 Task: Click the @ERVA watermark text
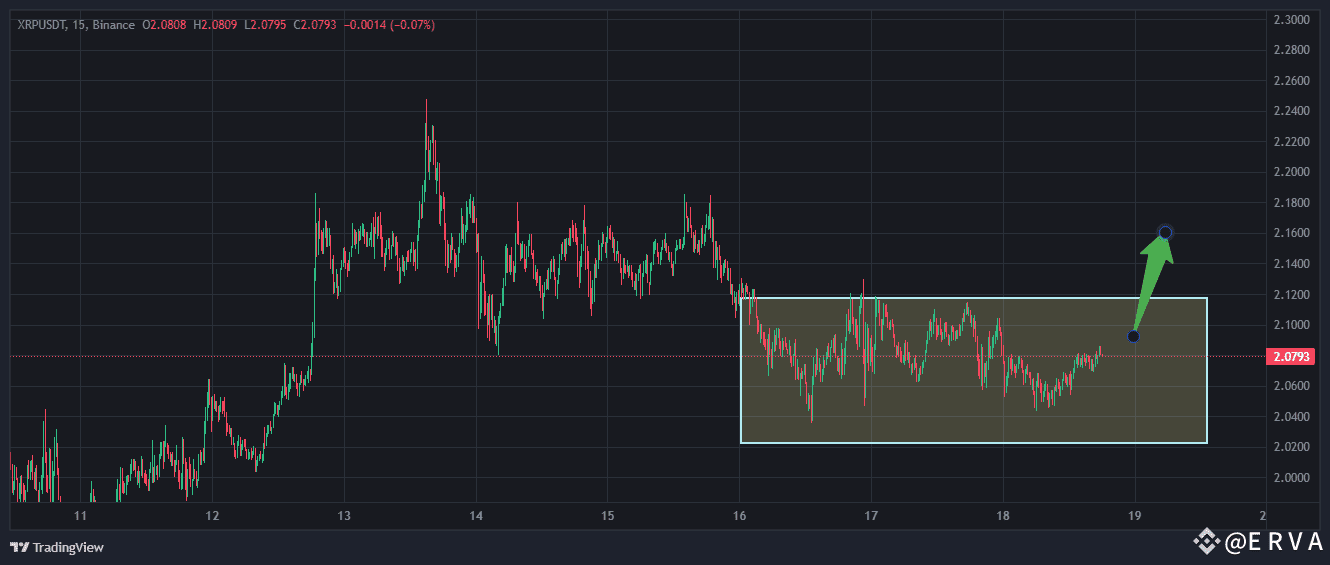tap(1275, 542)
